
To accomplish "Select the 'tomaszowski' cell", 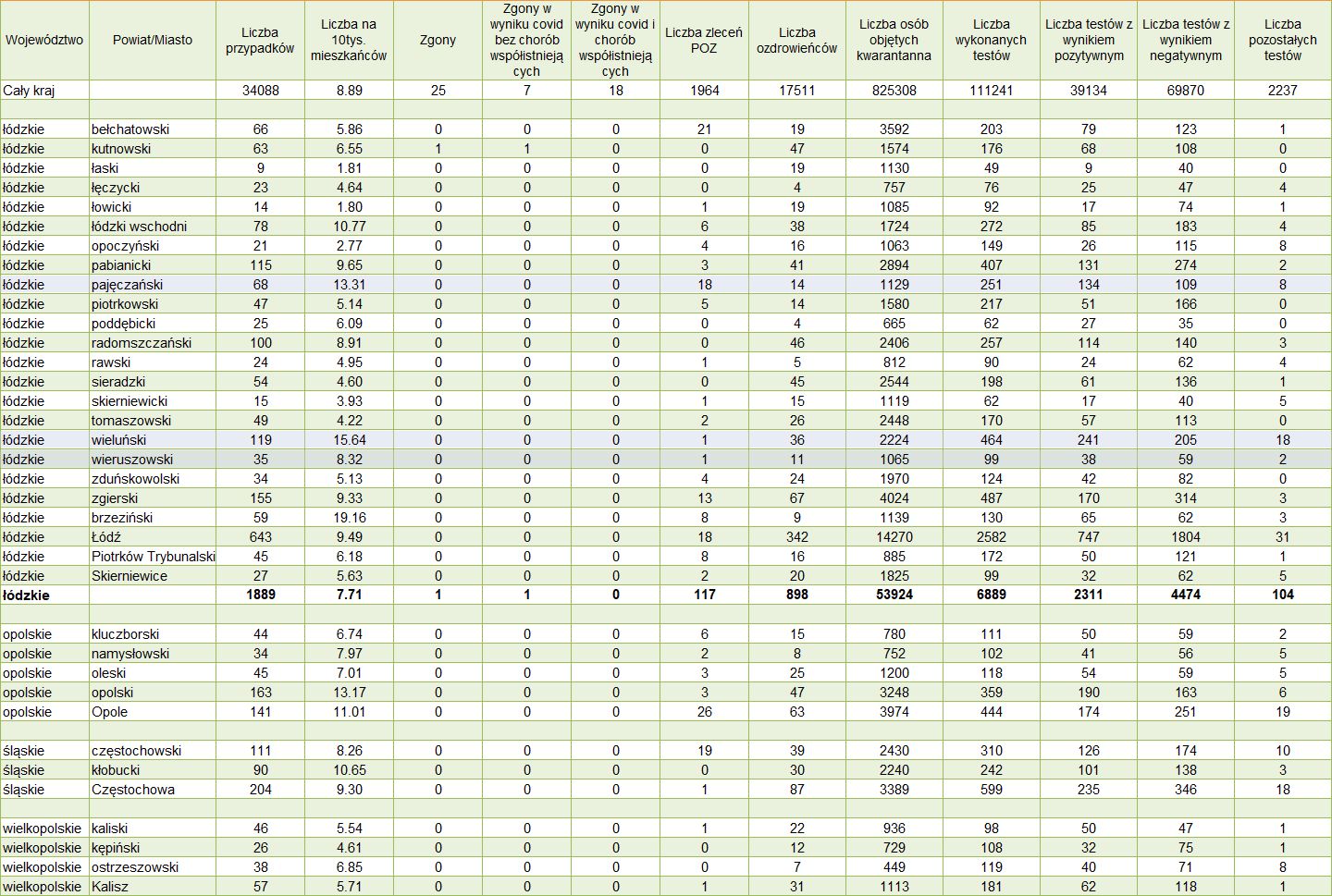I will point(153,421).
